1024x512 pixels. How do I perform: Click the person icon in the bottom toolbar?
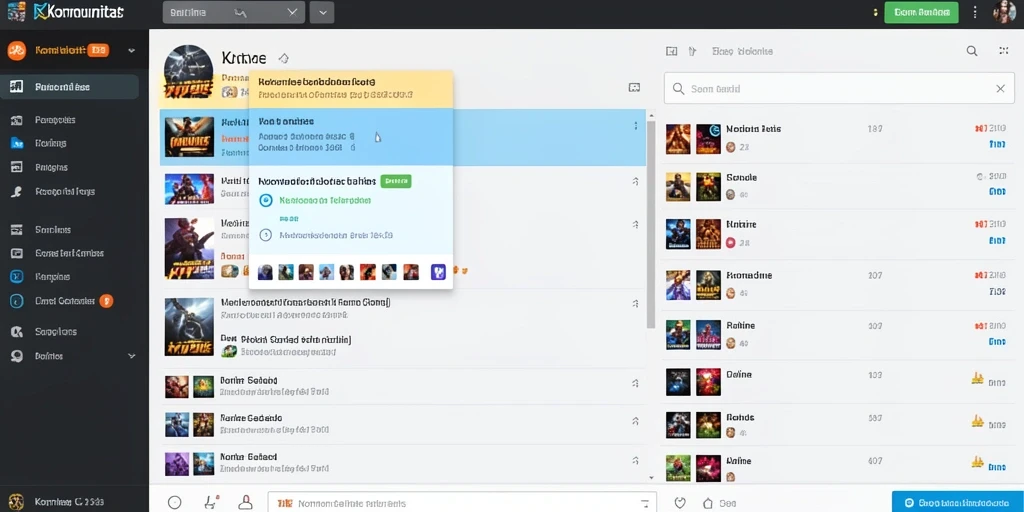point(246,502)
